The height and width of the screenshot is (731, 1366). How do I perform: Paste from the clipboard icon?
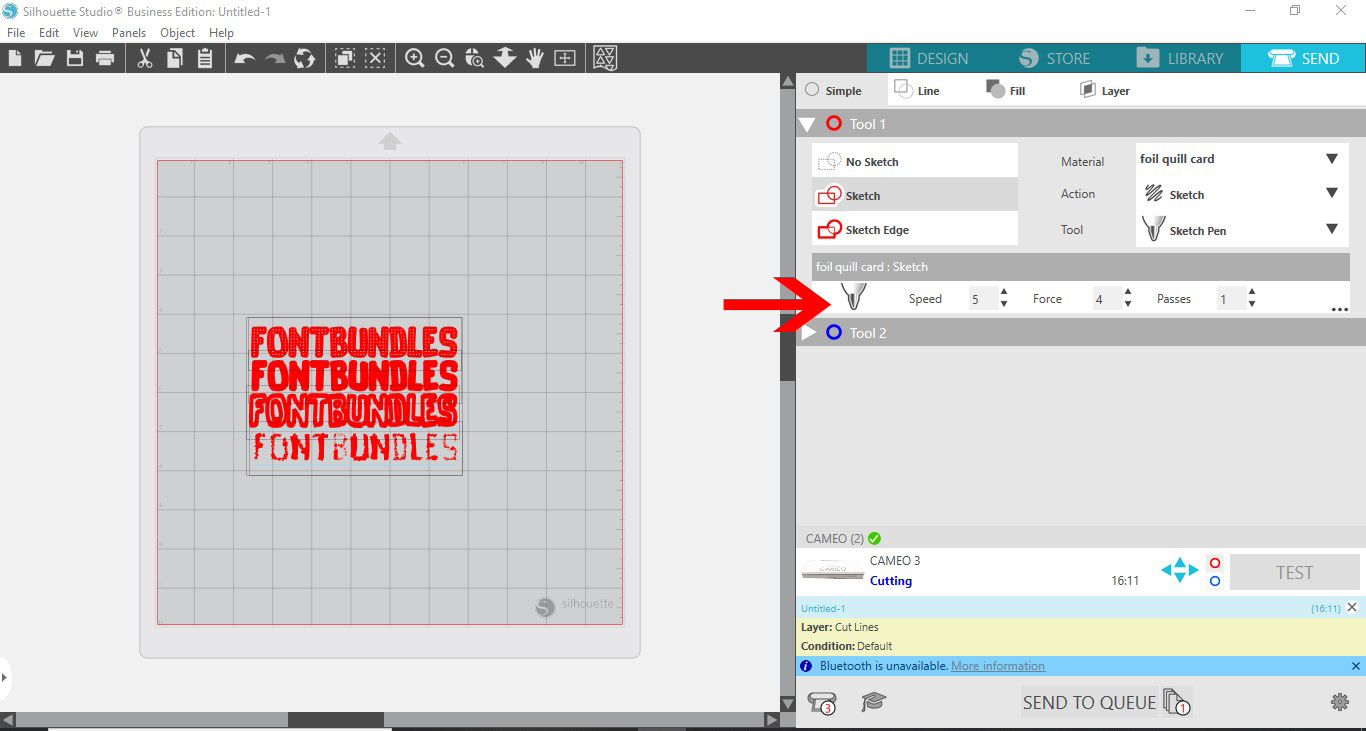coord(205,58)
